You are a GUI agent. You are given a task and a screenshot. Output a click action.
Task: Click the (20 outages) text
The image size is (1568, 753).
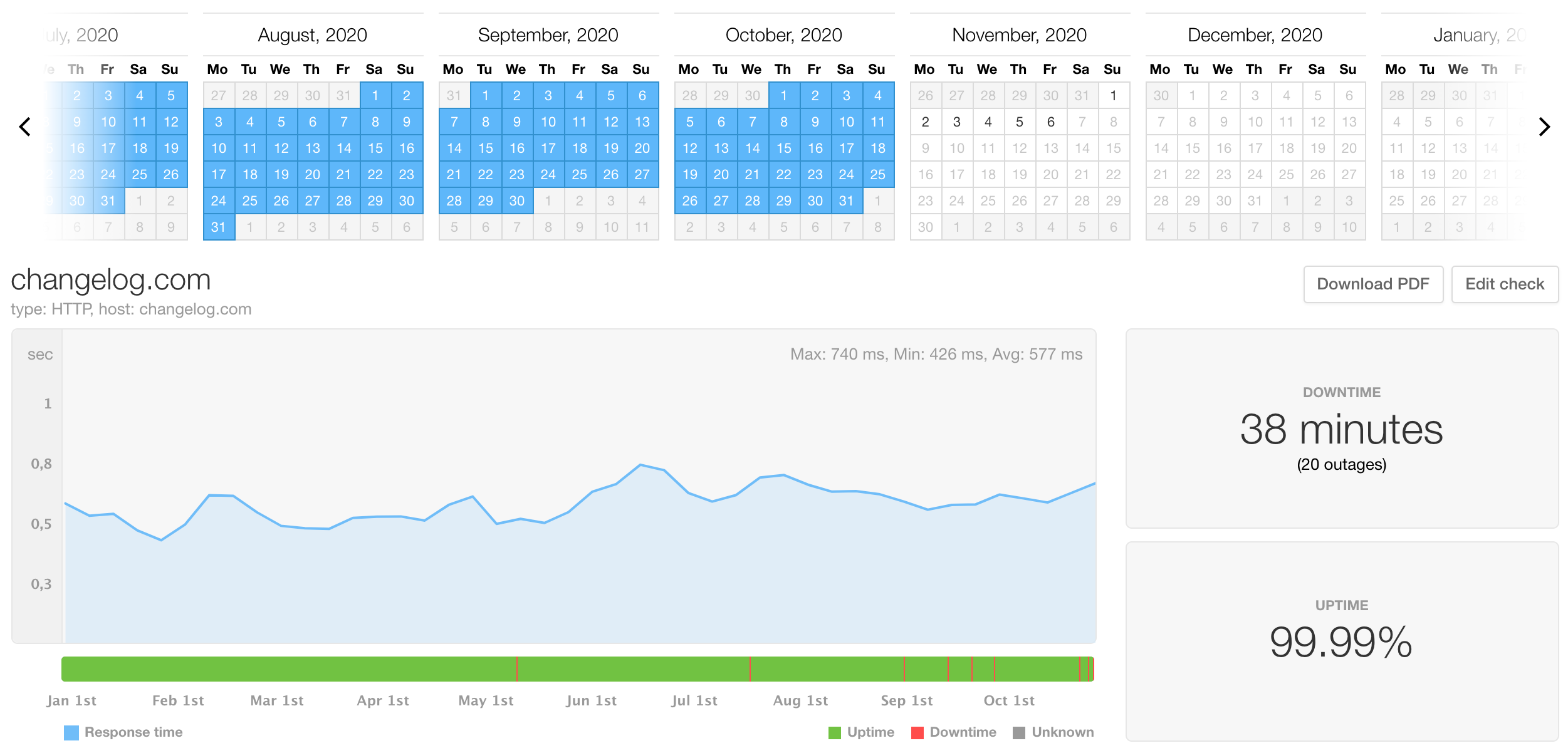point(1342,465)
